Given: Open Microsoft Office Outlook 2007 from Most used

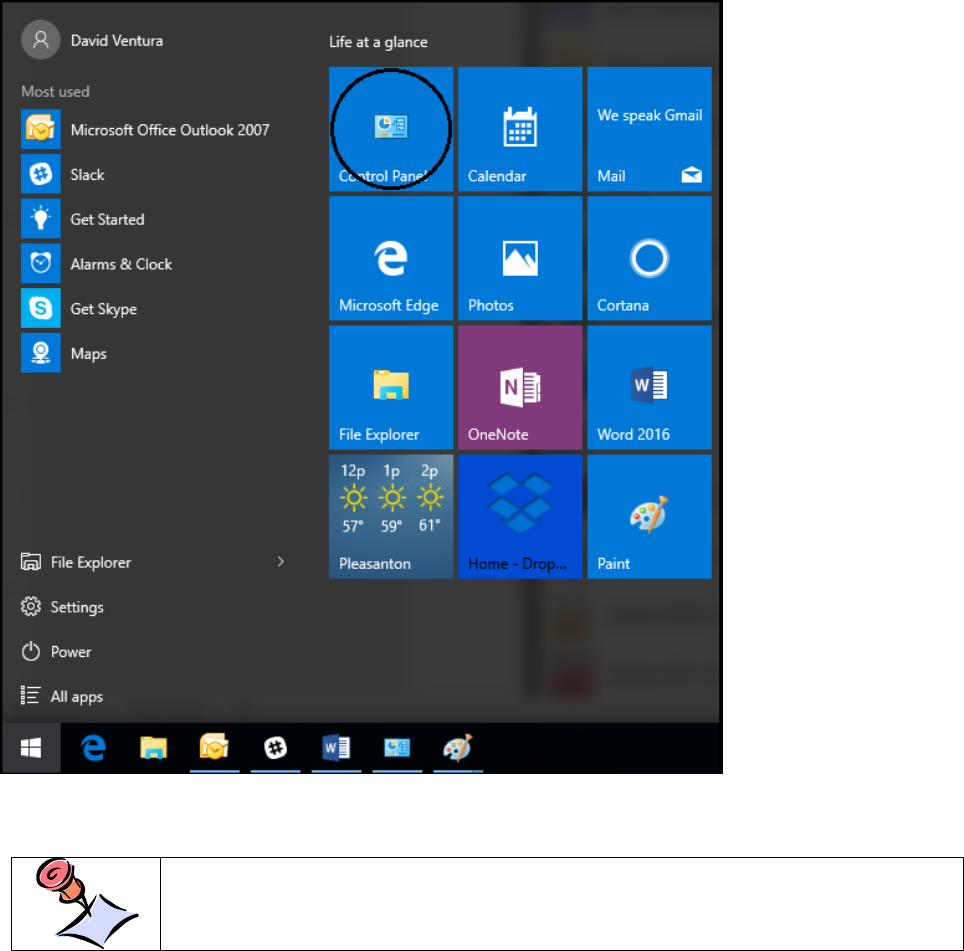Looking at the screenshot, I should tap(146, 130).
